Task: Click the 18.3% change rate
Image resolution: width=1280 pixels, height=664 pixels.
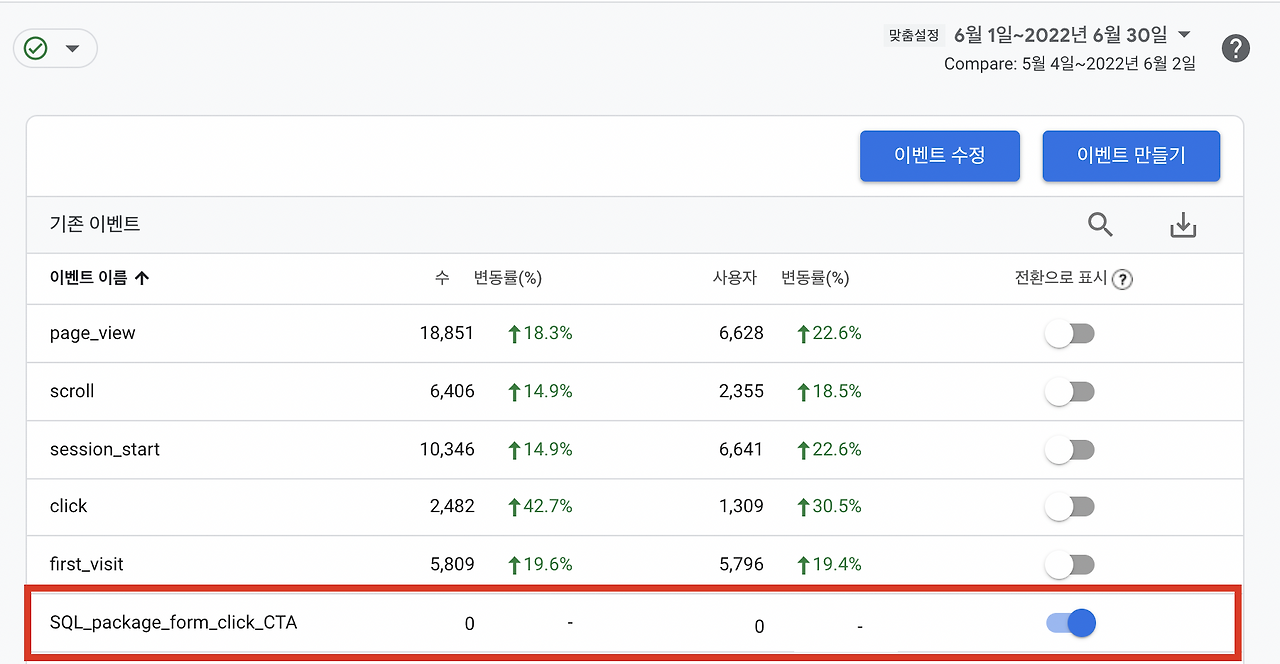Action: pyautogui.click(x=540, y=334)
